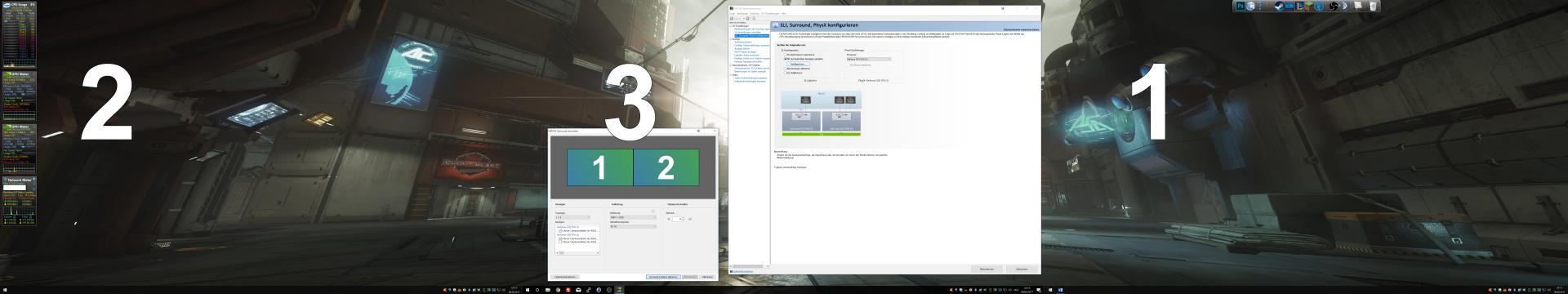The height and width of the screenshot is (294, 1568).
Task: Click the NVIDIA Control Panel back arrow
Action: click(732, 18)
